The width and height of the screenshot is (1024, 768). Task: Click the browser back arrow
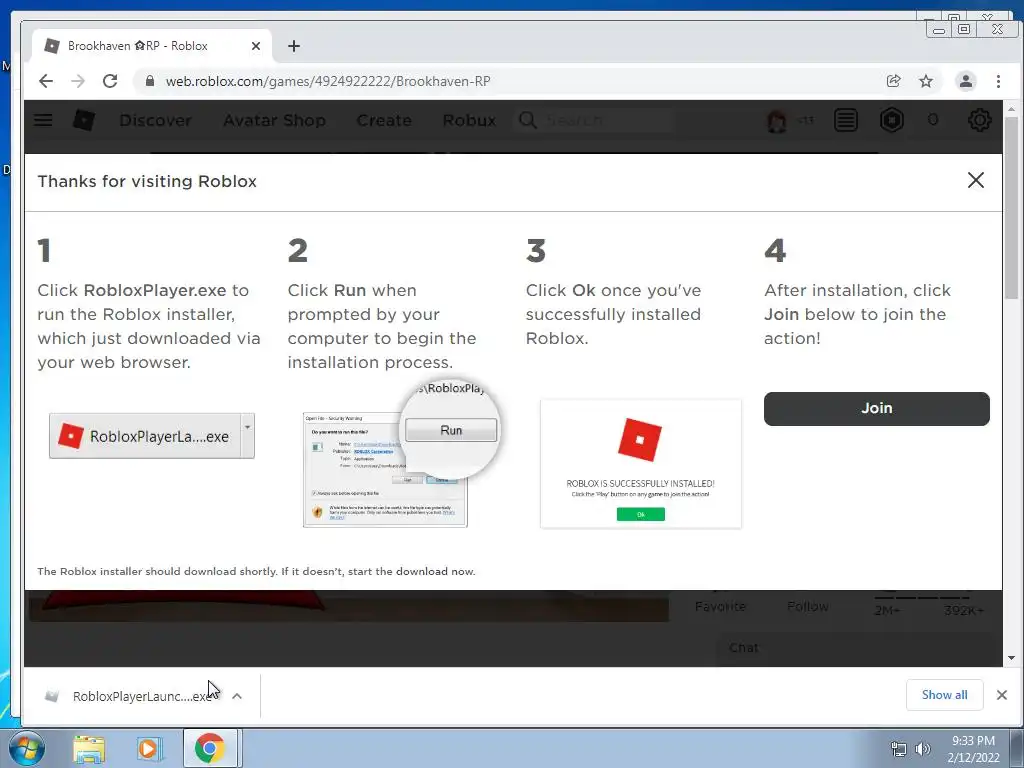pyautogui.click(x=46, y=81)
